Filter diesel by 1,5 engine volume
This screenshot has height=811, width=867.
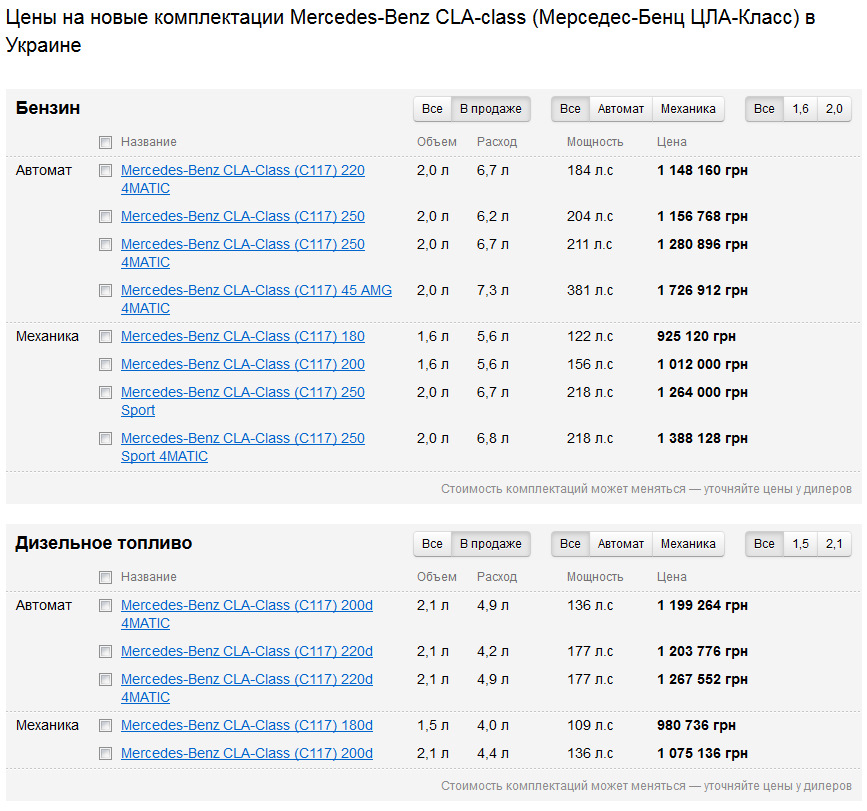[801, 544]
